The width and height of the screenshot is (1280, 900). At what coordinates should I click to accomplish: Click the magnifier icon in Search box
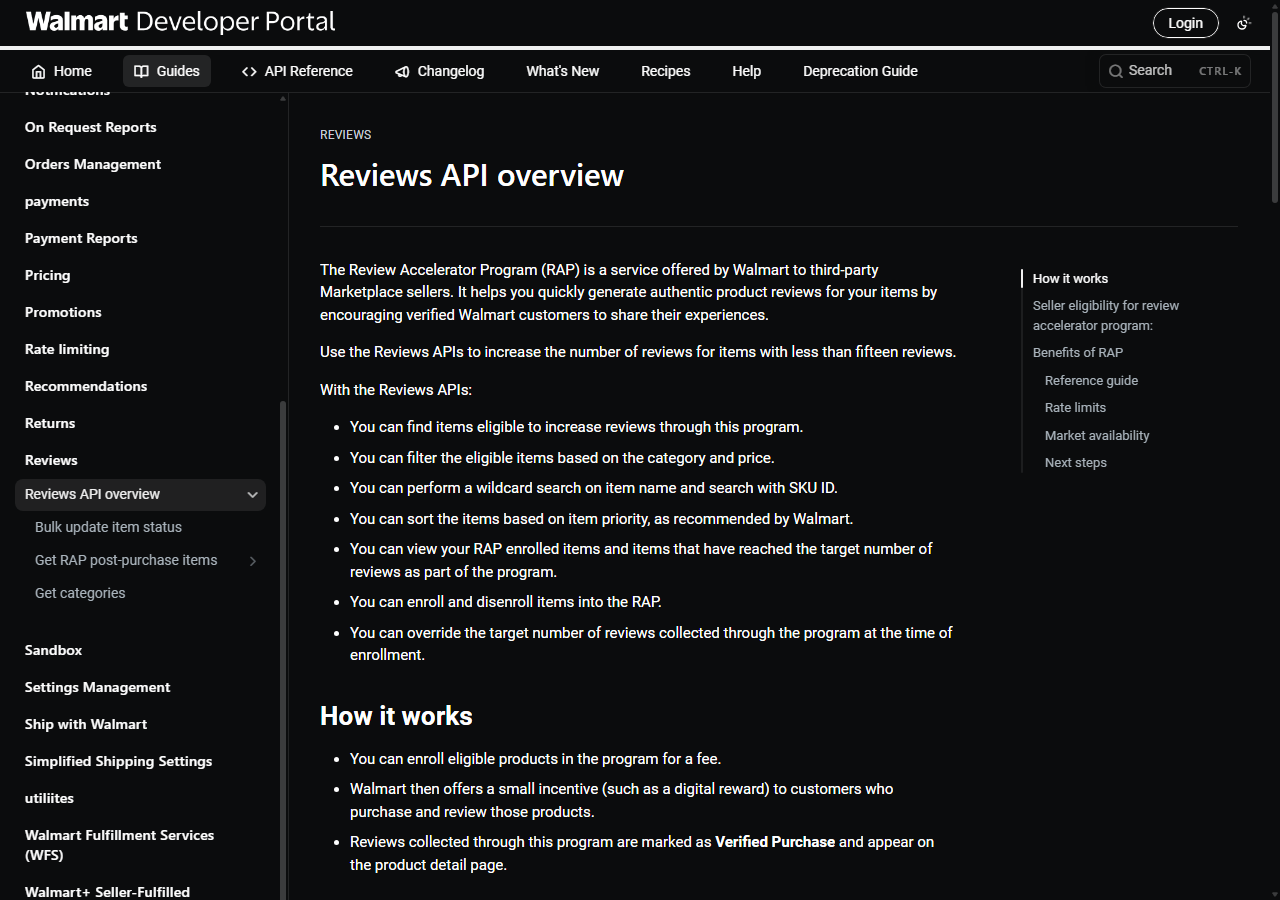tap(1116, 71)
